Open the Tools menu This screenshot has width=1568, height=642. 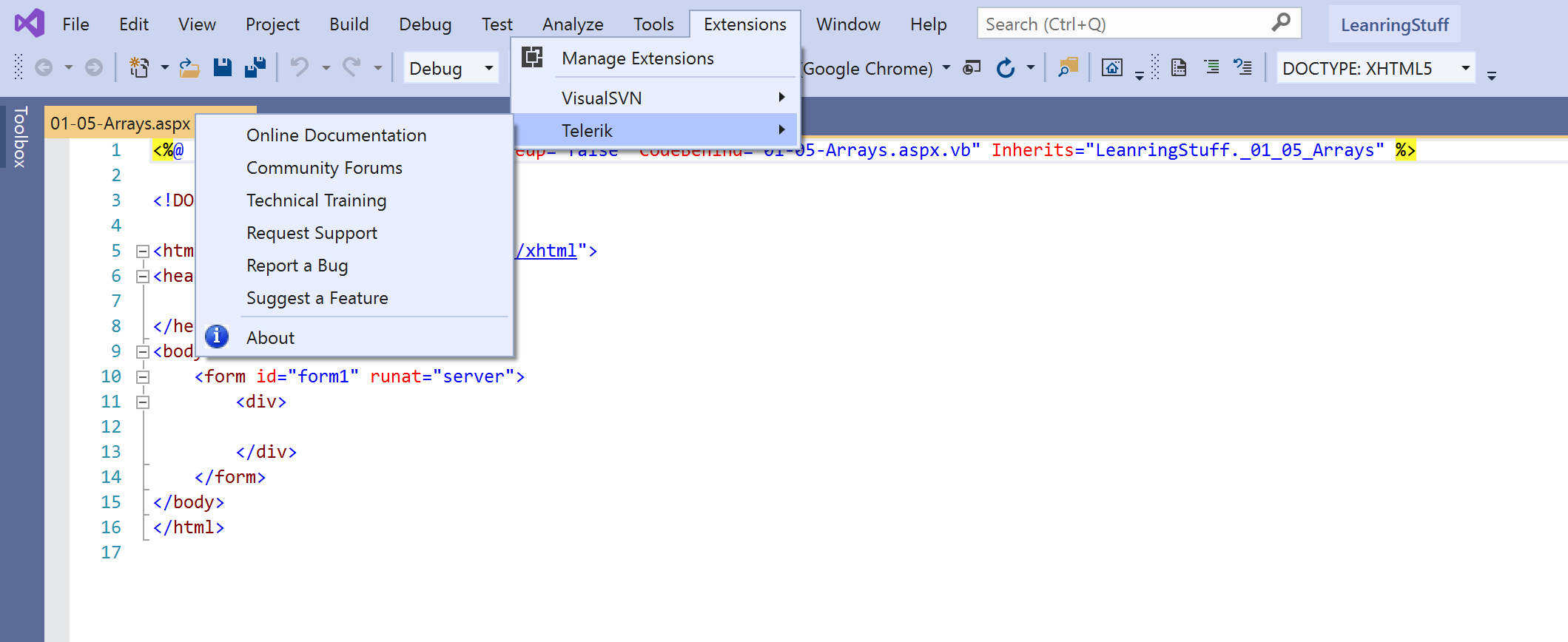[x=653, y=24]
